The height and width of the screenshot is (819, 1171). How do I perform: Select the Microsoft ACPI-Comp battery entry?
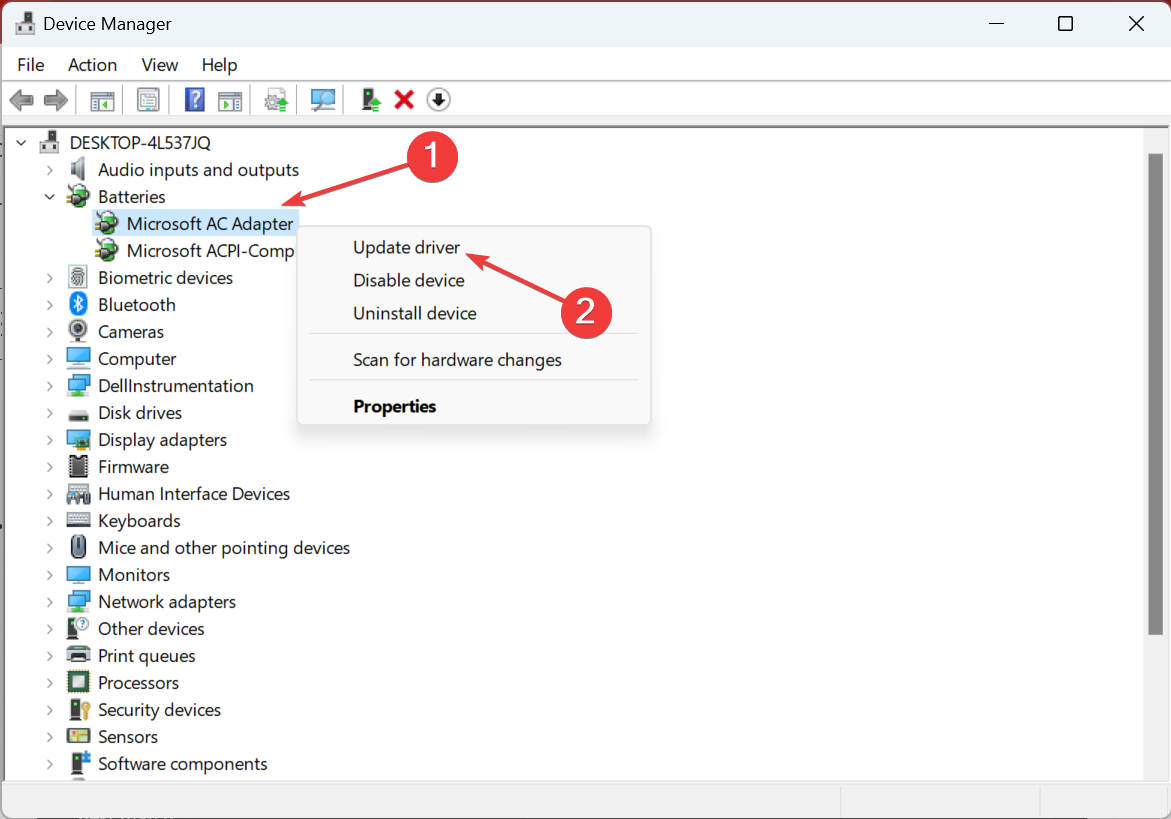pyautogui.click(x=210, y=251)
